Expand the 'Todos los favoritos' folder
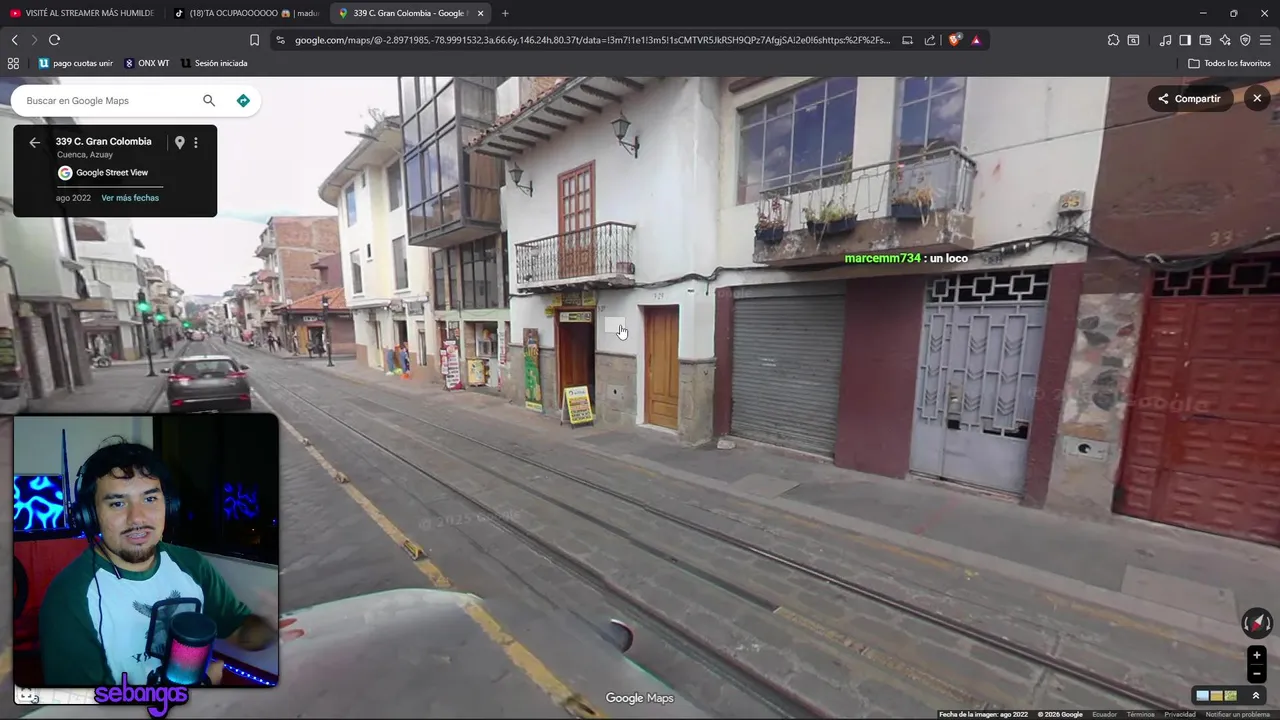The height and width of the screenshot is (720, 1280). coord(1229,63)
